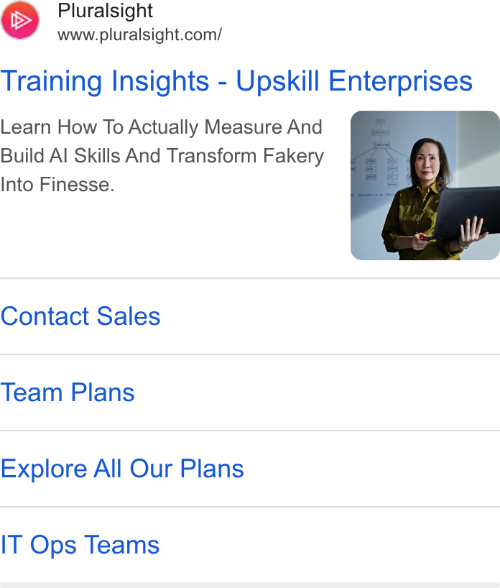Open the Training Insights - Upskill Enterprises headline
The height and width of the screenshot is (588, 500).
[236, 81]
